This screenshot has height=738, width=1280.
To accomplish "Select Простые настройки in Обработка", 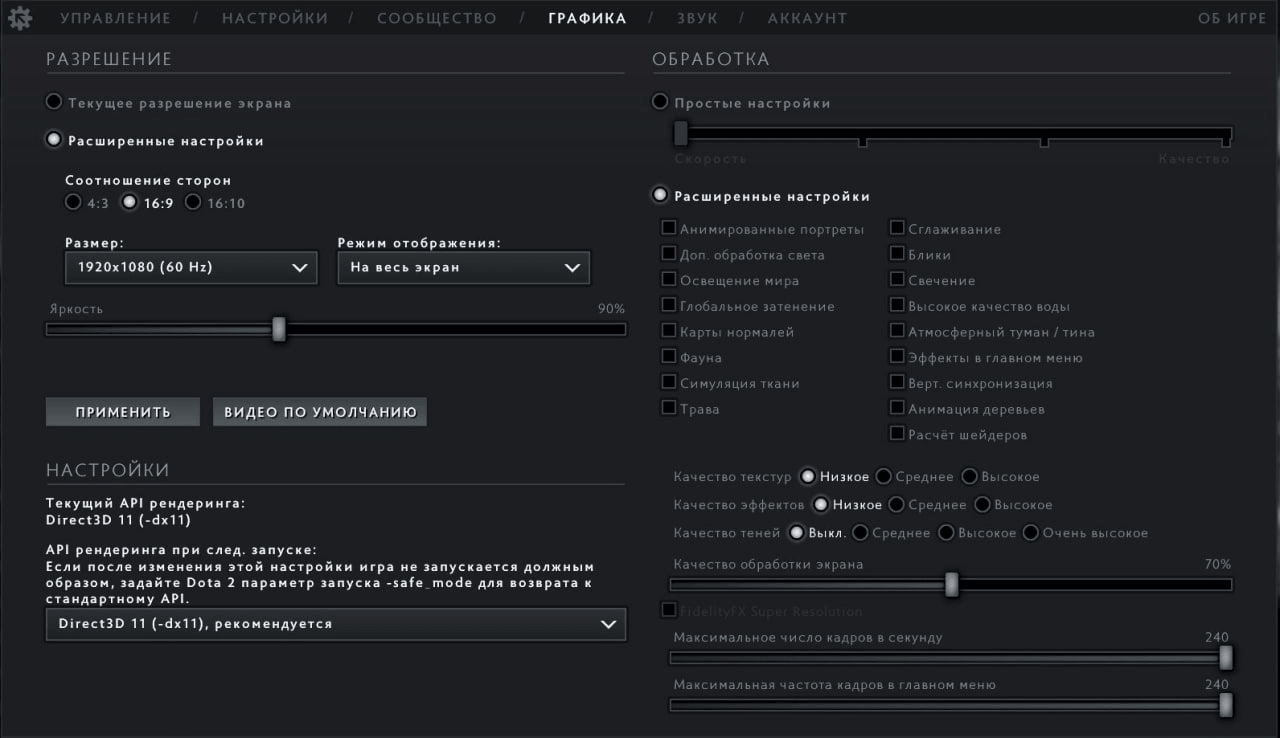I will (660, 103).
